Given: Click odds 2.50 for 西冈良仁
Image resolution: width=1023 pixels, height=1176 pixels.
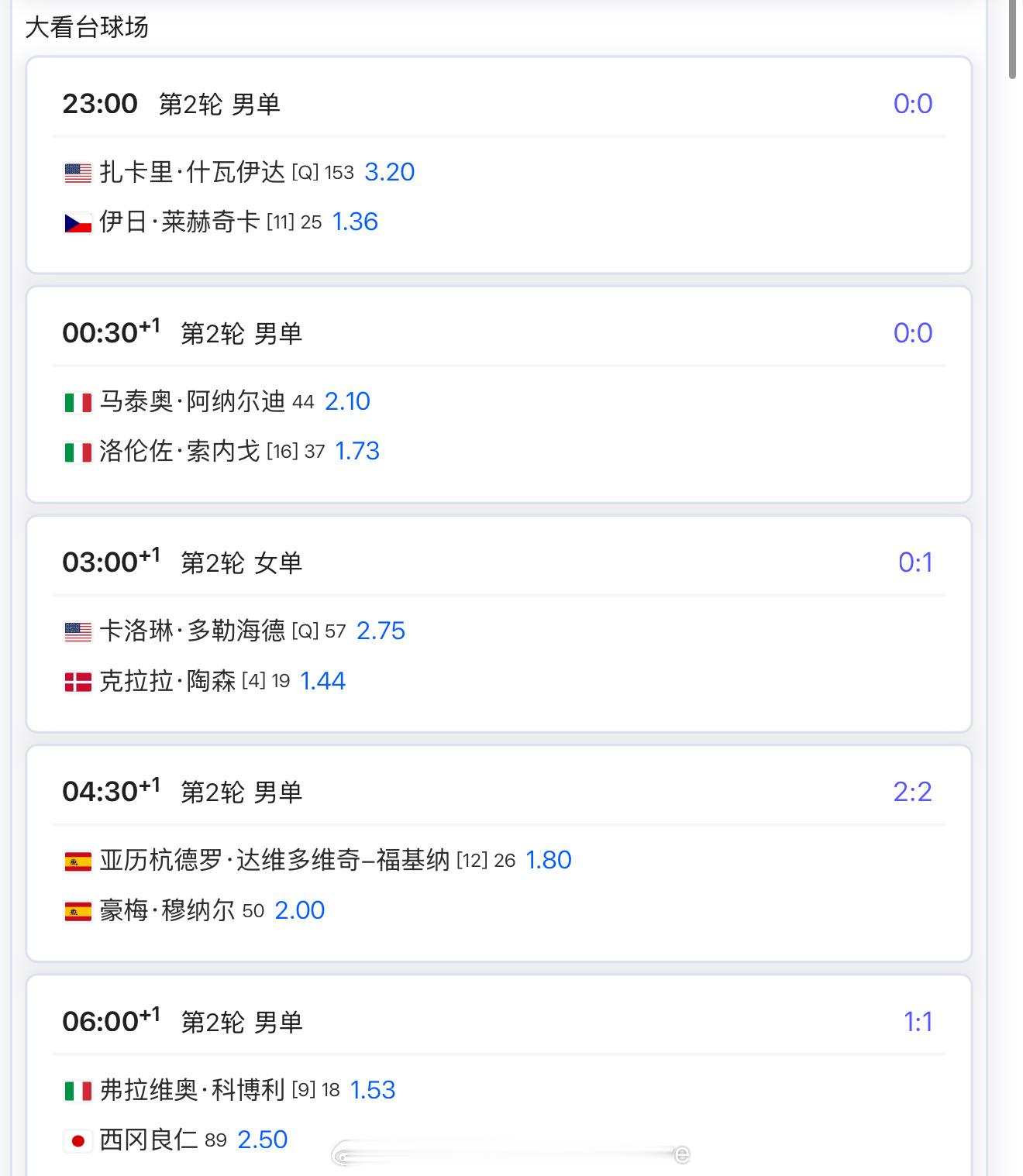Looking at the screenshot, I should pyautogui.click(x=262, y=1140).
